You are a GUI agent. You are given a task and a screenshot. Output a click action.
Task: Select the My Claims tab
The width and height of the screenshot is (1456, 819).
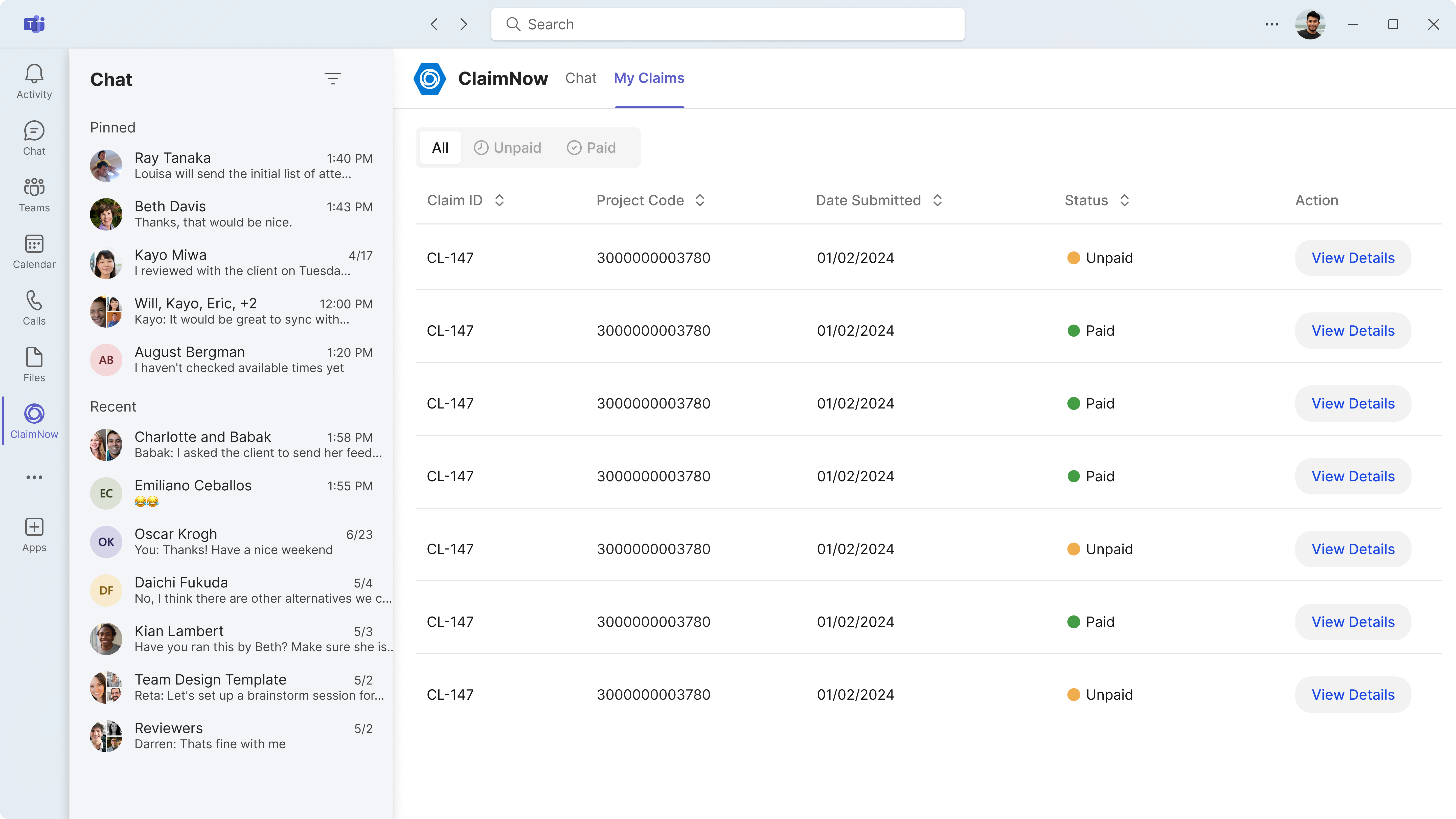pyautogui.click(x=649, y=78)
